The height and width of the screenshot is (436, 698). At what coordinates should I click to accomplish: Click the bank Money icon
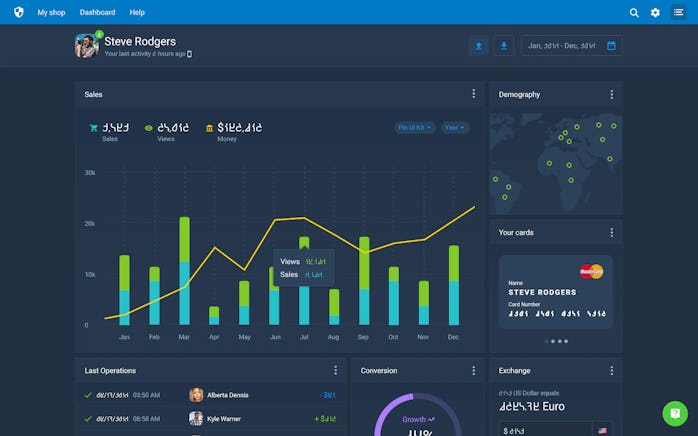tap(209, 128)
